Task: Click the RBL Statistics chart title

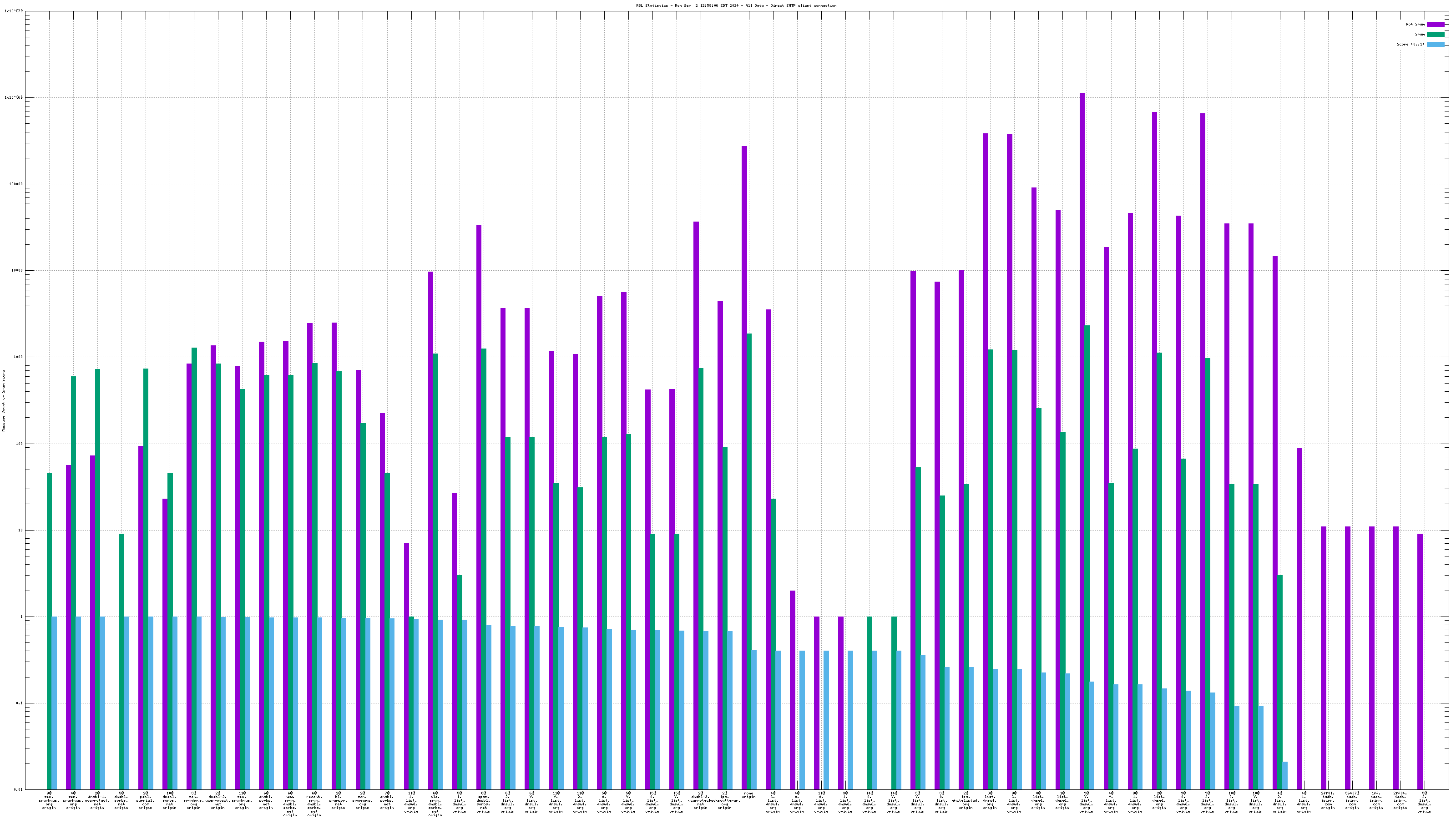Action: (x=736, y=5)
